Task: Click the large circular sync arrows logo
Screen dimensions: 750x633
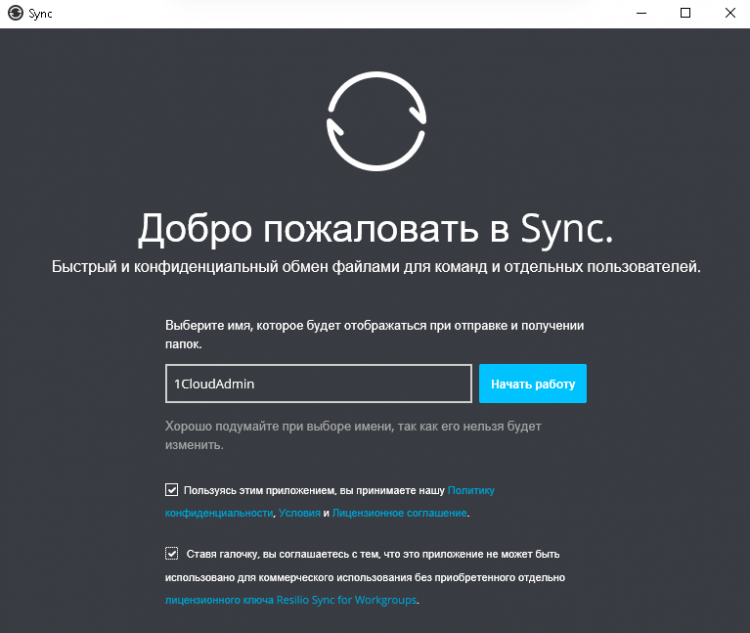Action: tap(376, 121)
